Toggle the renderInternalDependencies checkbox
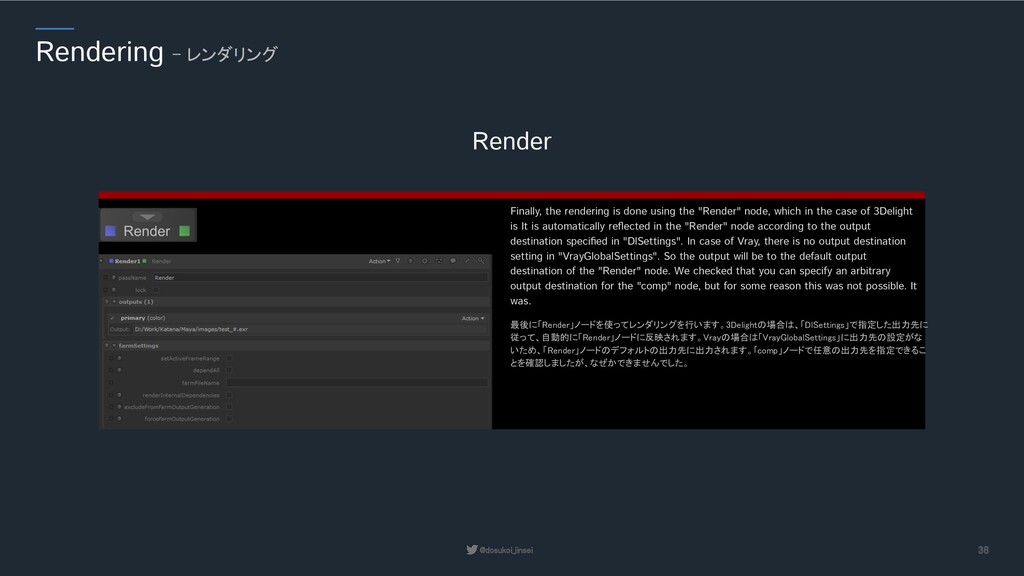Image resolution: width=1024 pixels, height=576 pixels. tap(229, 395)
